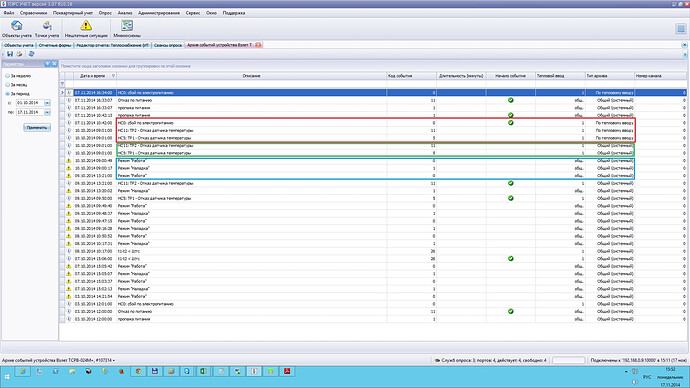Image resolution: width=690 pixels, height=388 pixels.
Task: Open Нештатные ситуации warning icon
Action: pos(86,29)
